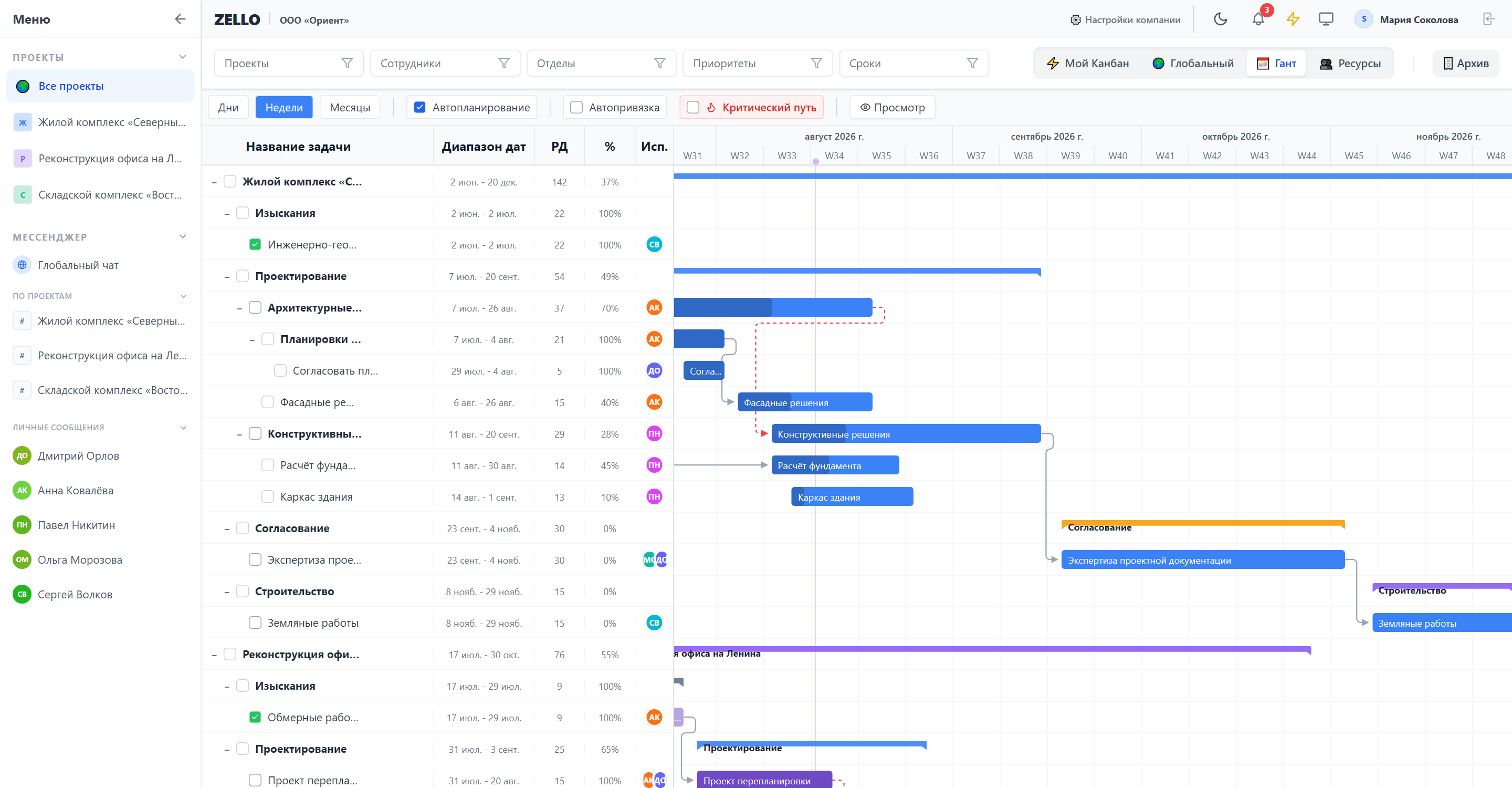Click the Экспертиза проектной документации bar

click(1203, 559)
